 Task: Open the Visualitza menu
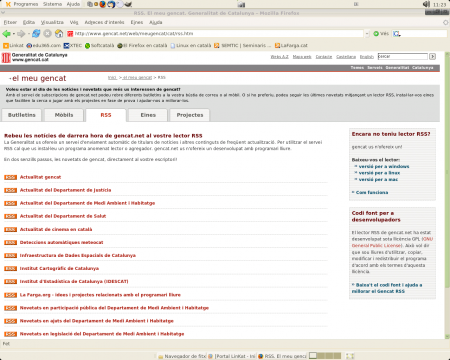point(52,22)
